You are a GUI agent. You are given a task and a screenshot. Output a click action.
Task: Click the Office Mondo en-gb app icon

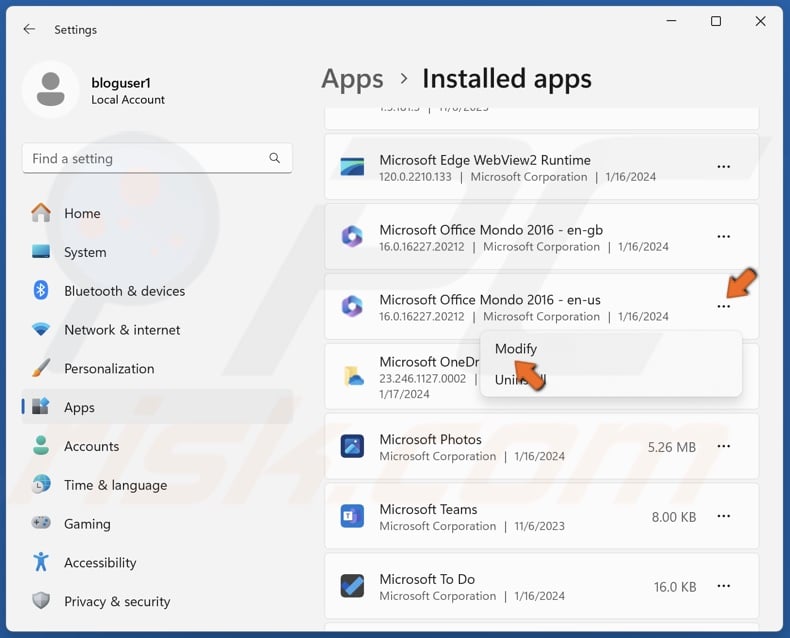[x=352, y=236]
